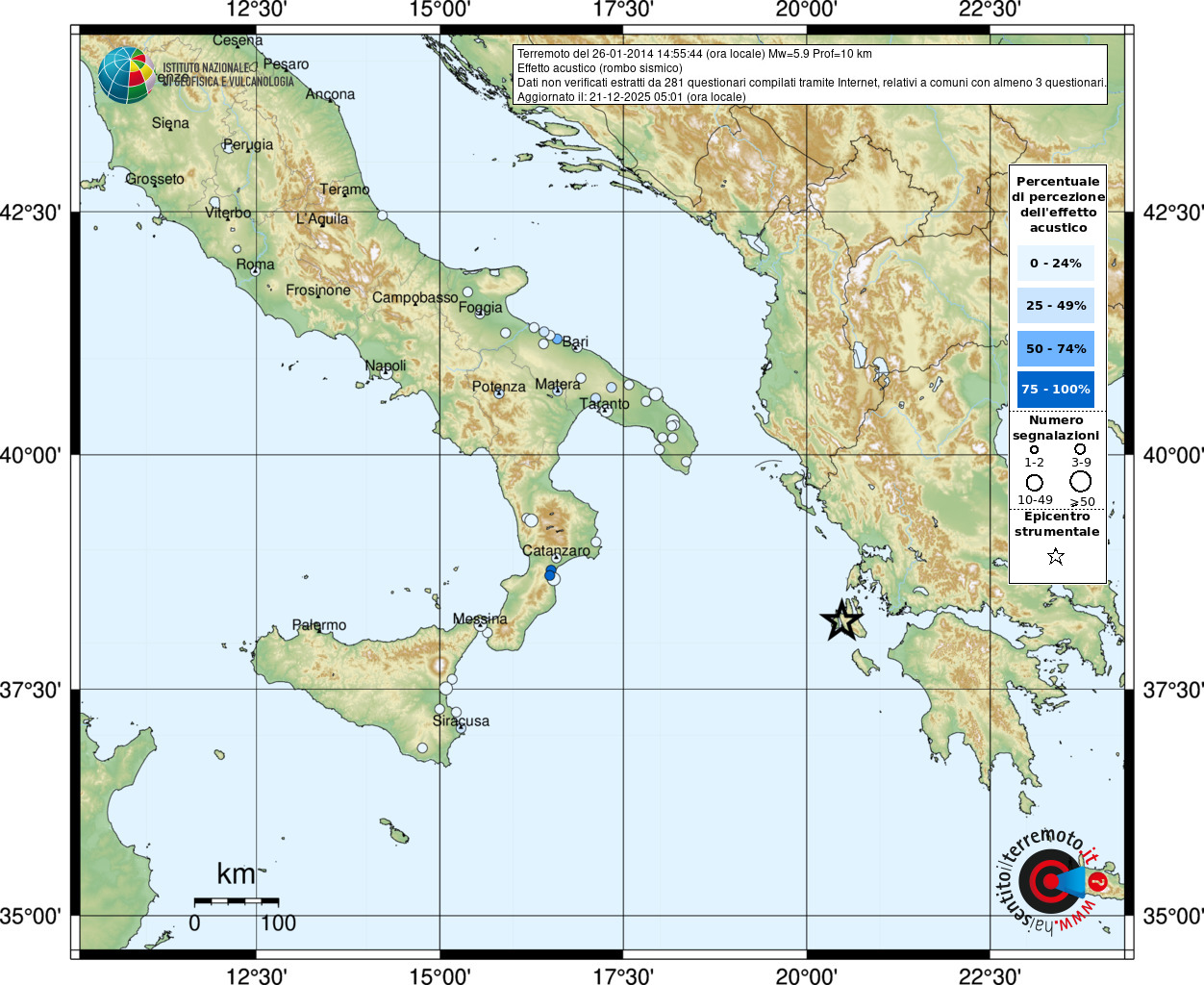
Task: Pick the 50 - 74% legend color
Action: coord(1056,348)
